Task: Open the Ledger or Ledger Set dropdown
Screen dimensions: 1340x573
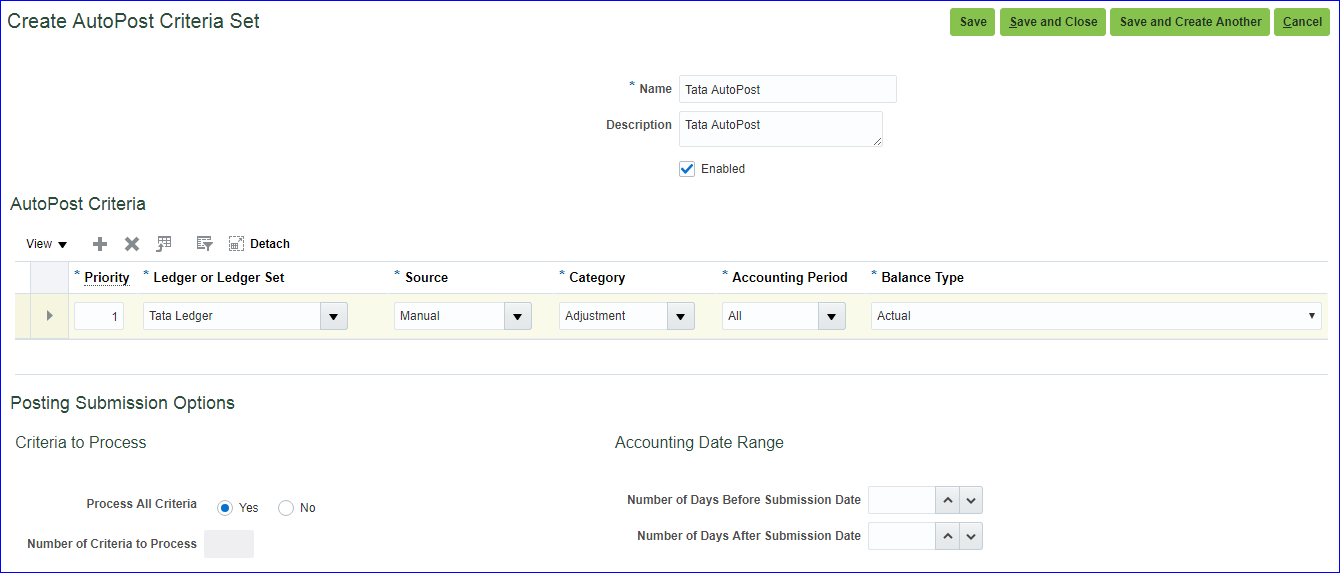Action: click(333, 316)
